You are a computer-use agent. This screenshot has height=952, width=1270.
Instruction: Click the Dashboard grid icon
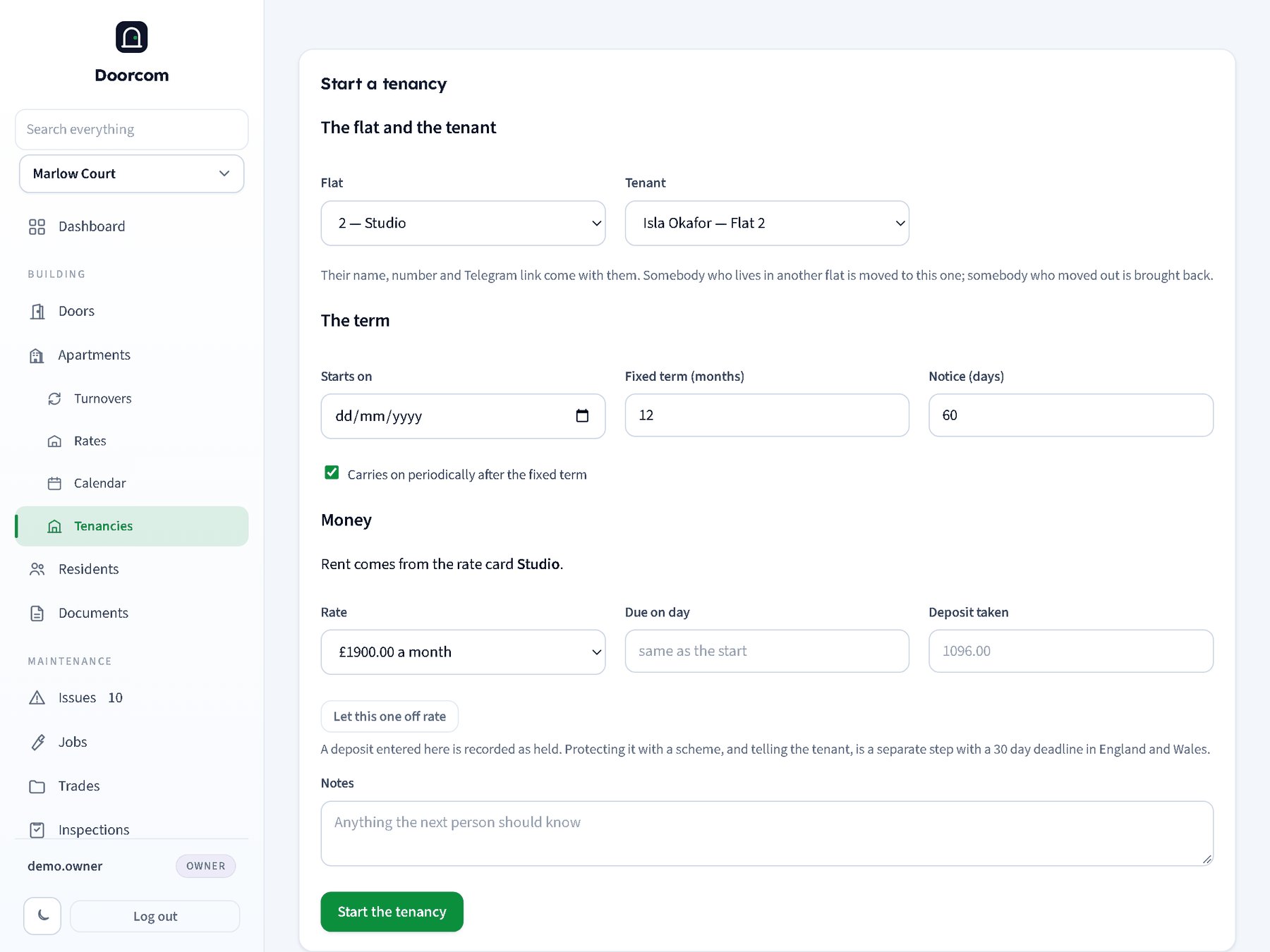(x=37, y=226)
